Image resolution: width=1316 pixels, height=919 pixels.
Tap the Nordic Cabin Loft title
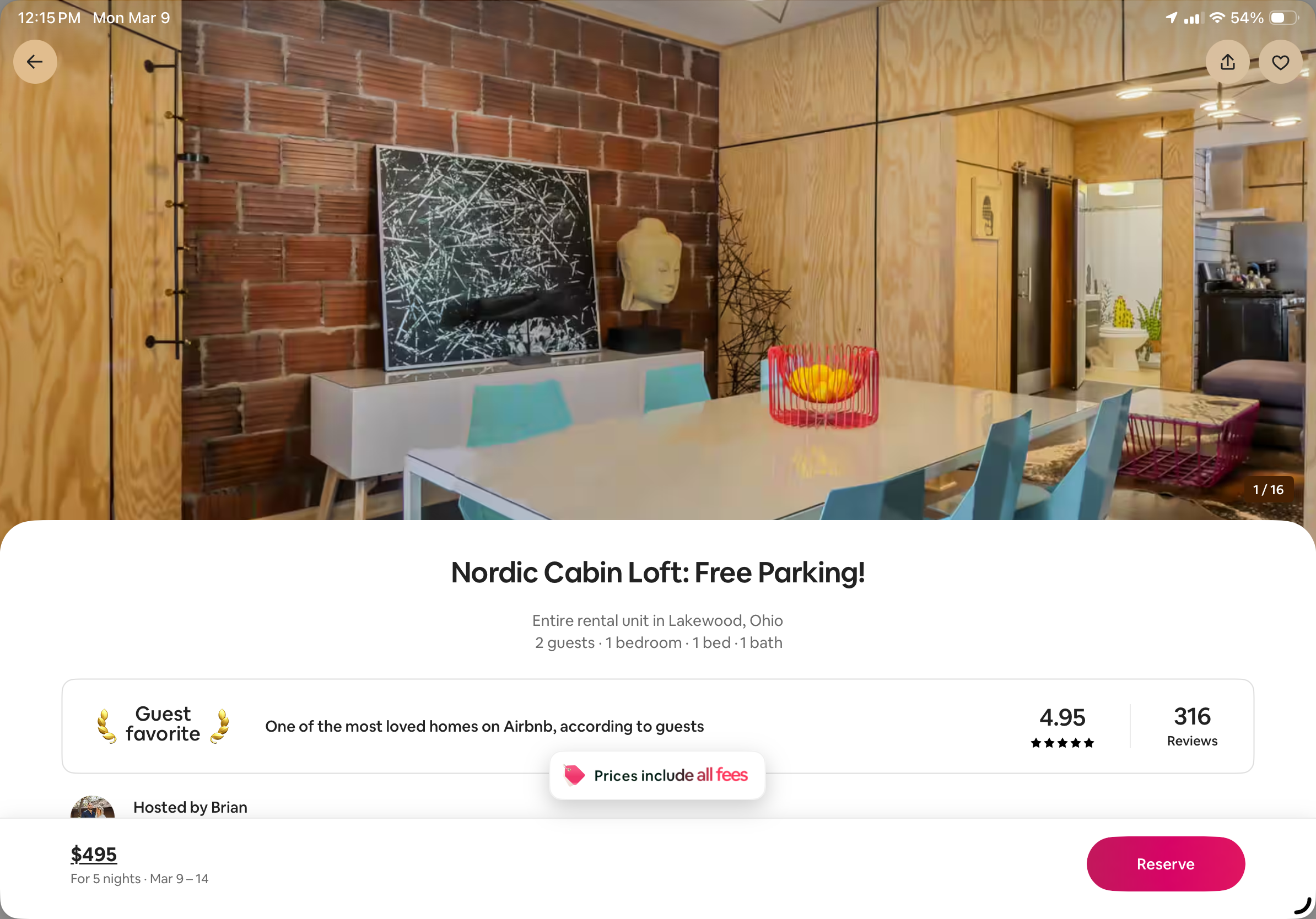[x=657, y=572]
